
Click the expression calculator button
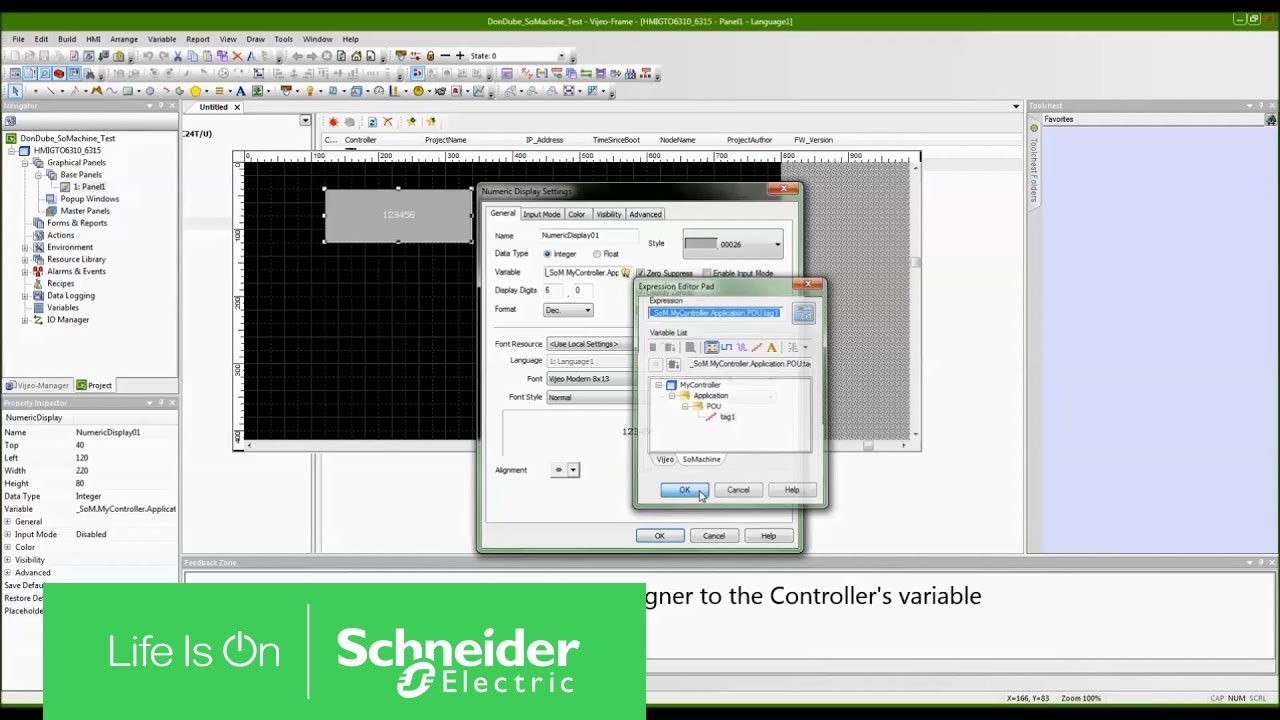coord(803,314)
